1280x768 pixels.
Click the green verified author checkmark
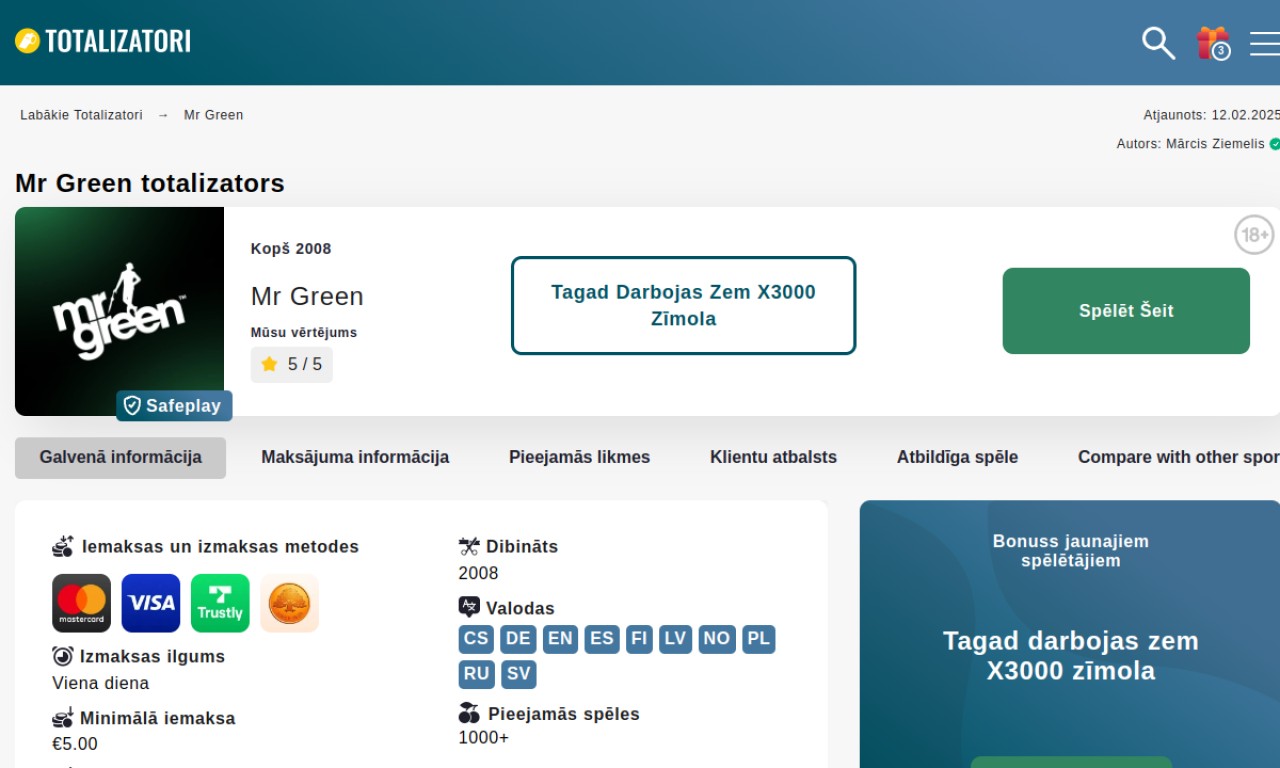coord(1275,144)
